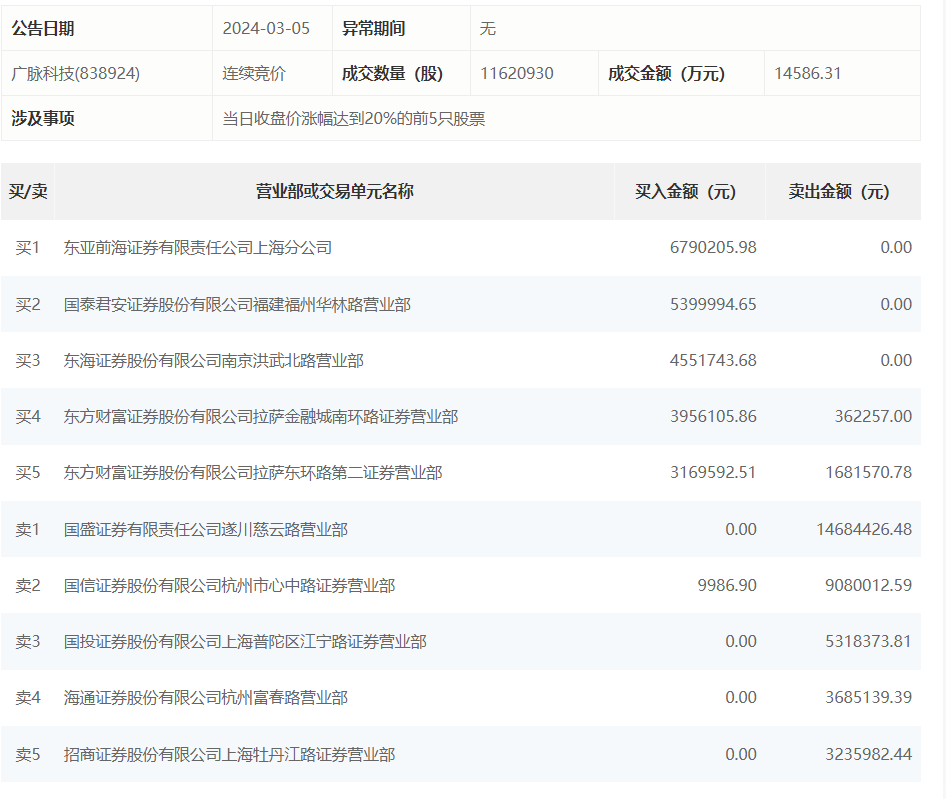Select the date 2024-03-05
Image resolution: width=946 pixels, height=799 pixels.
[x=266, y=28]
